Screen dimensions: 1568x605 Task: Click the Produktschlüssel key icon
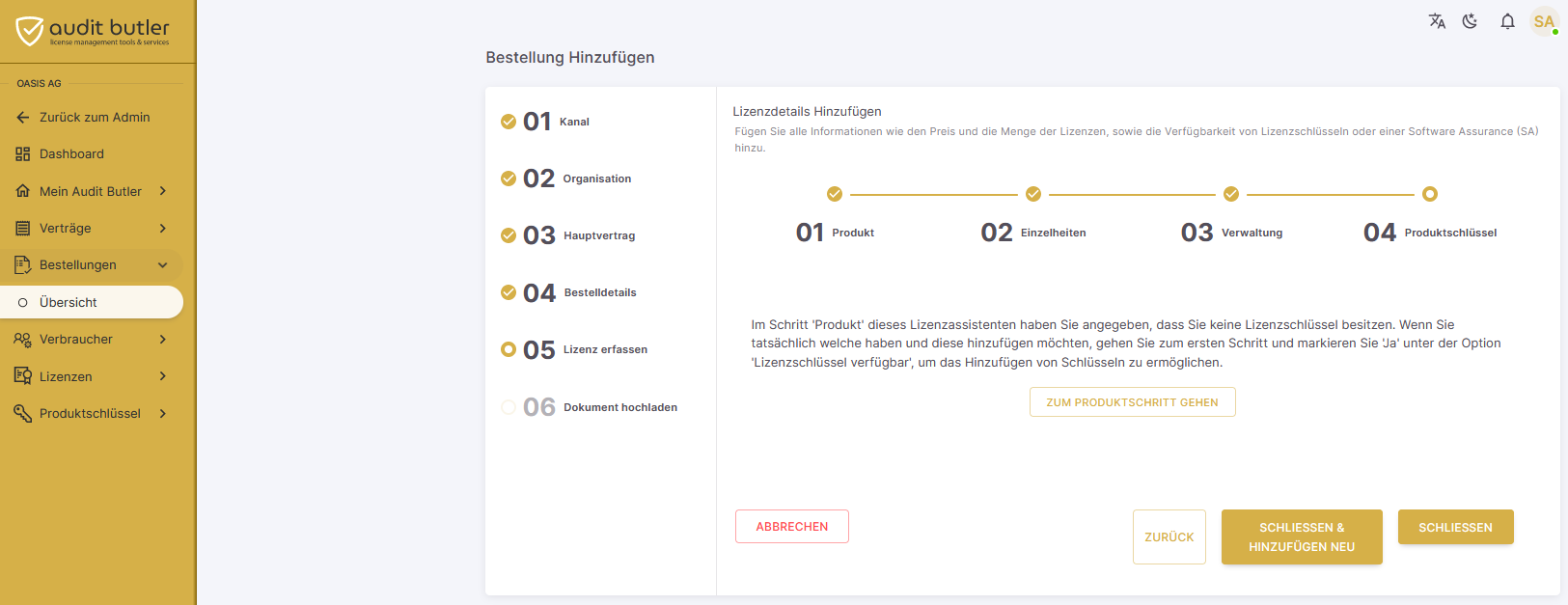tap(23, 413)
